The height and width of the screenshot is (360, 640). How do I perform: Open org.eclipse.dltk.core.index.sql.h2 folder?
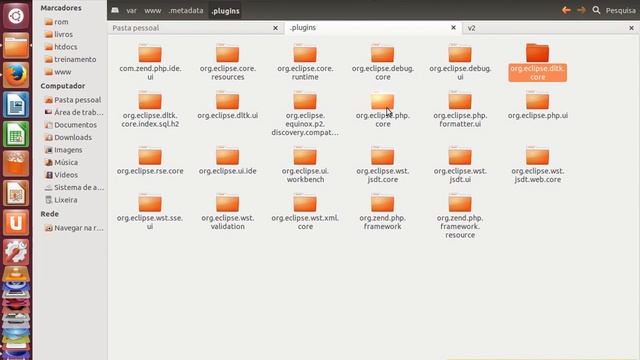150,109
